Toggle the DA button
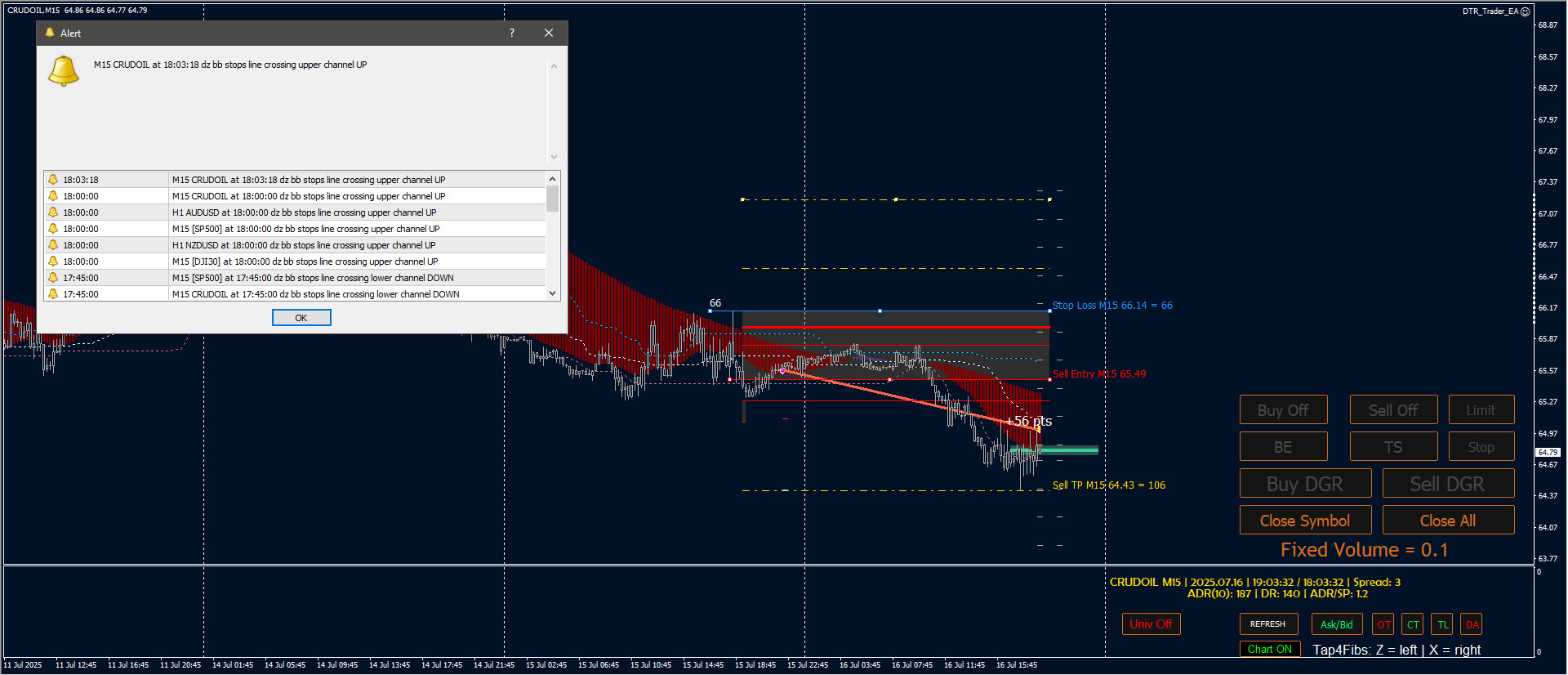This screenshot has height=675, width=1568. point(1472,624)
